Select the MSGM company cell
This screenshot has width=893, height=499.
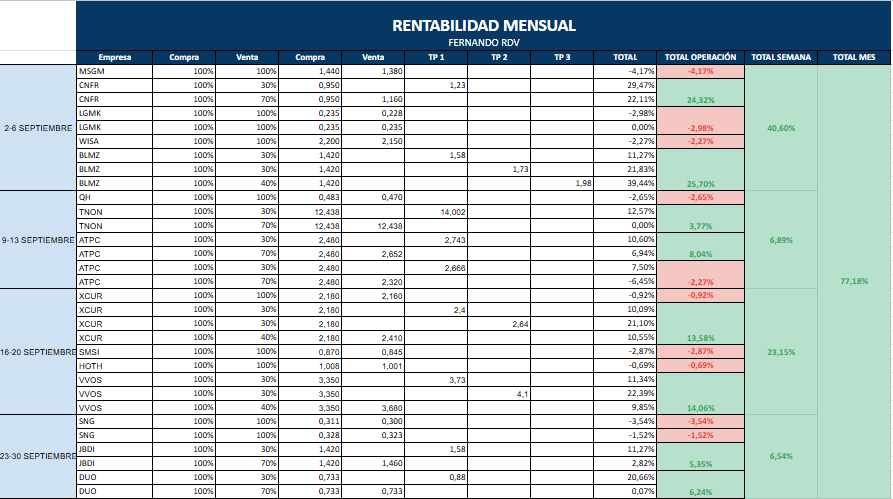pos(114,71)
